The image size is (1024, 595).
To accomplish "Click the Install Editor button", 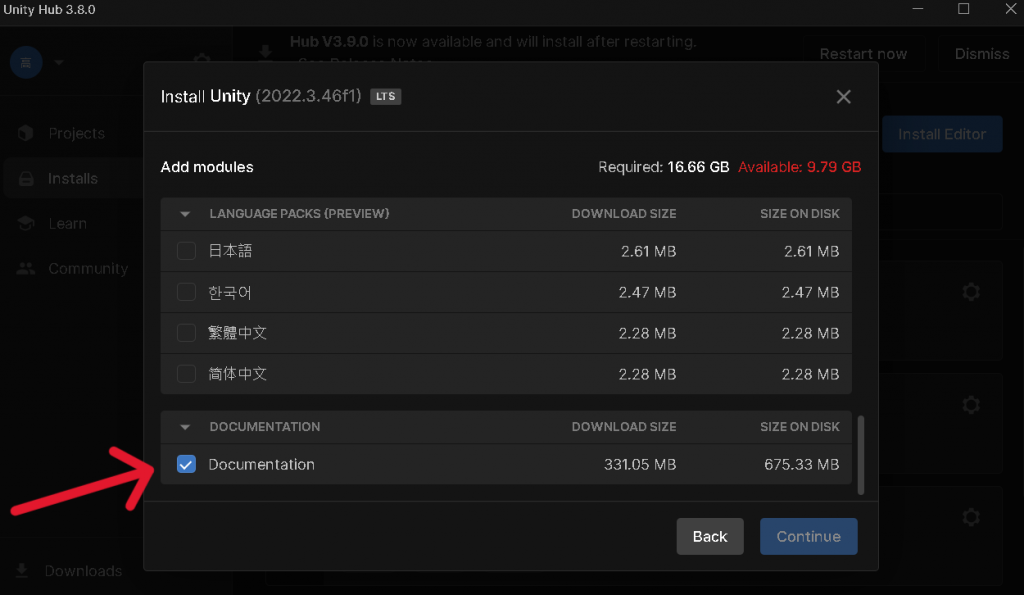I will click(x=942, y=134).
